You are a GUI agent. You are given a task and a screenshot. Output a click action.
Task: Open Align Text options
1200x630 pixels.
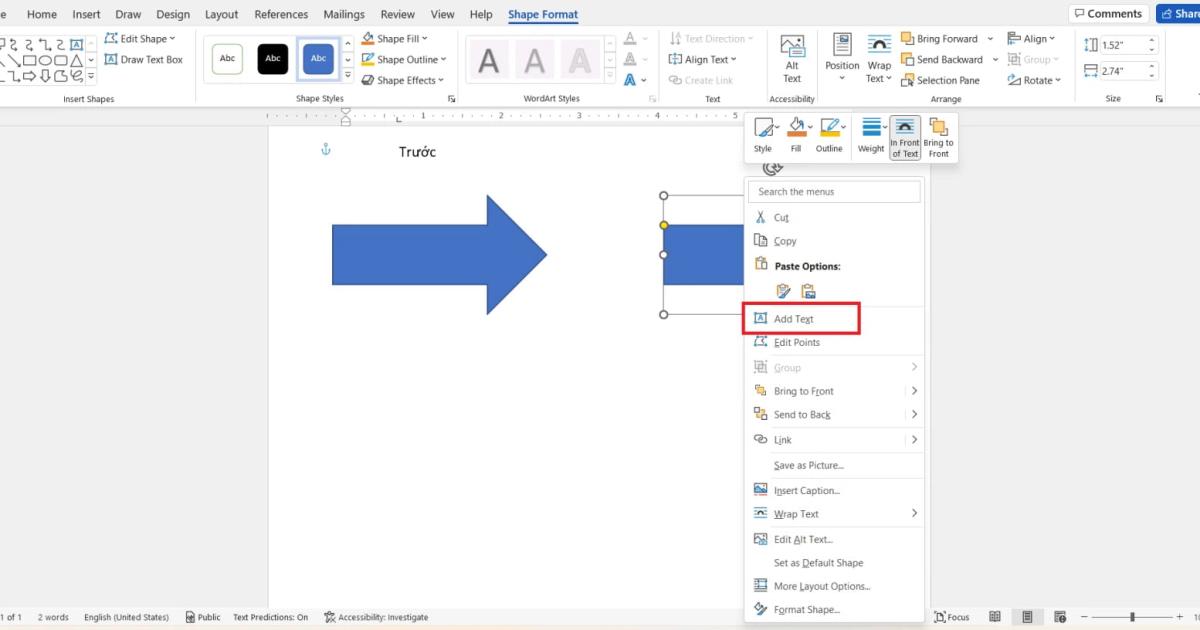point(703,60)
